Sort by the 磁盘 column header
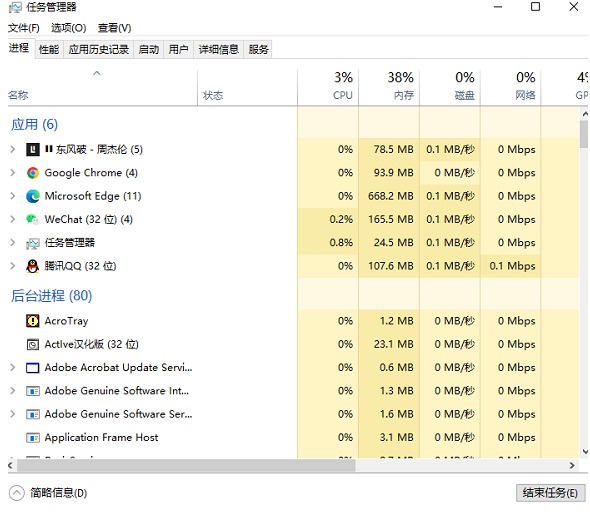The width and height of the screenshot is (590, 520). [450, 87]
